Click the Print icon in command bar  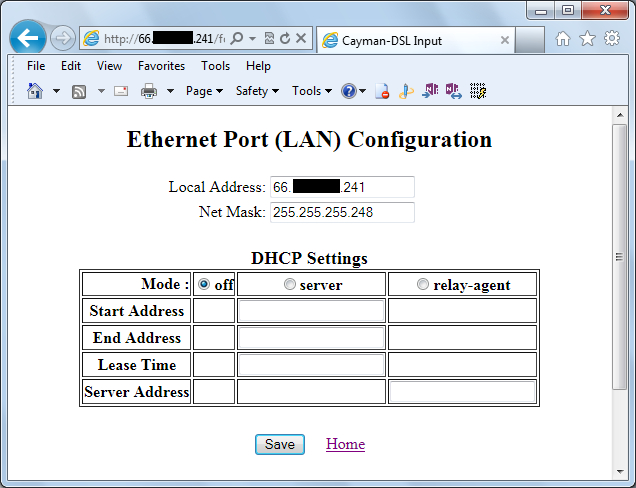[149, 91]
